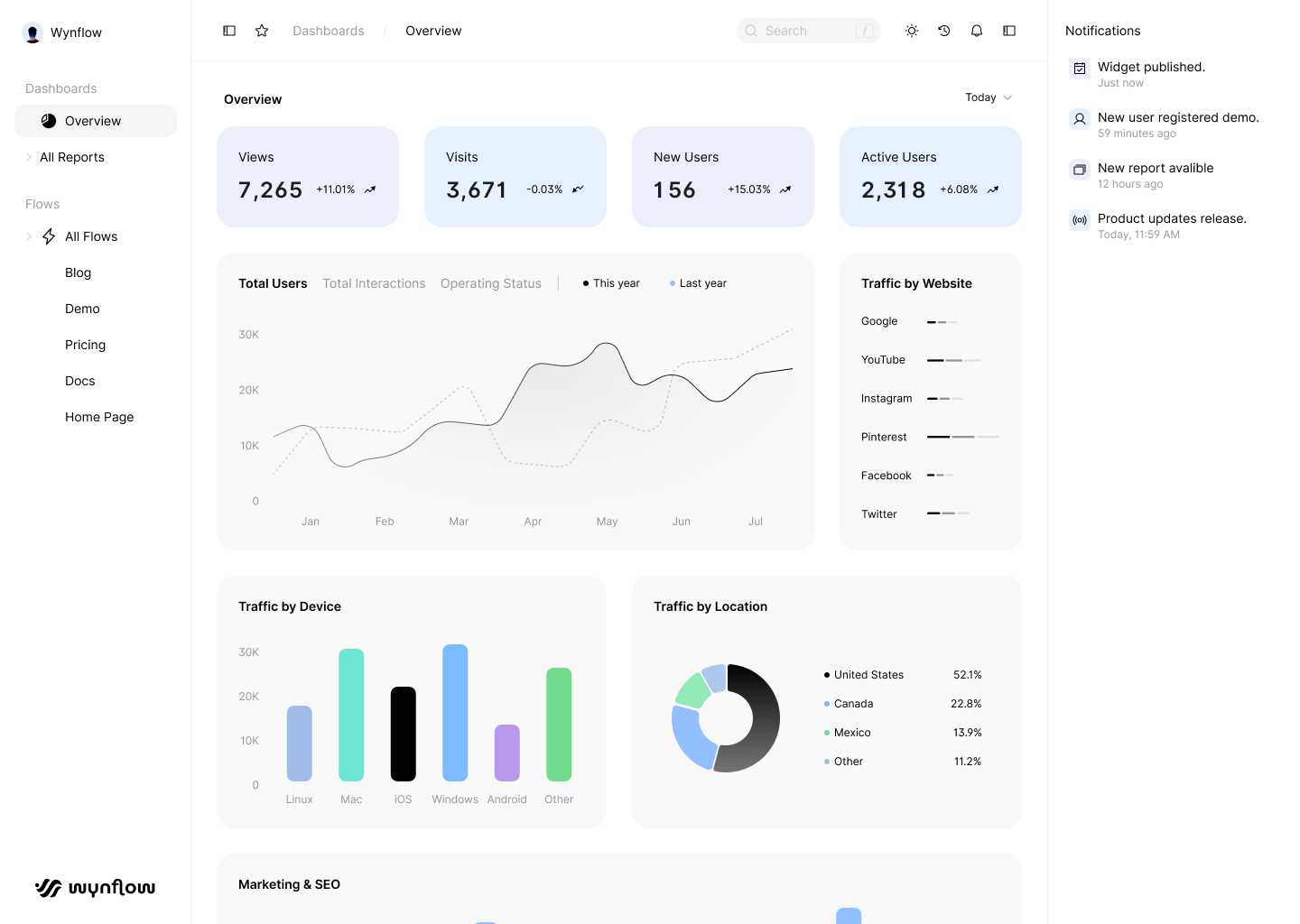Focus the Search input field
The image size is (1300, 924).
(x=809, y=31)
